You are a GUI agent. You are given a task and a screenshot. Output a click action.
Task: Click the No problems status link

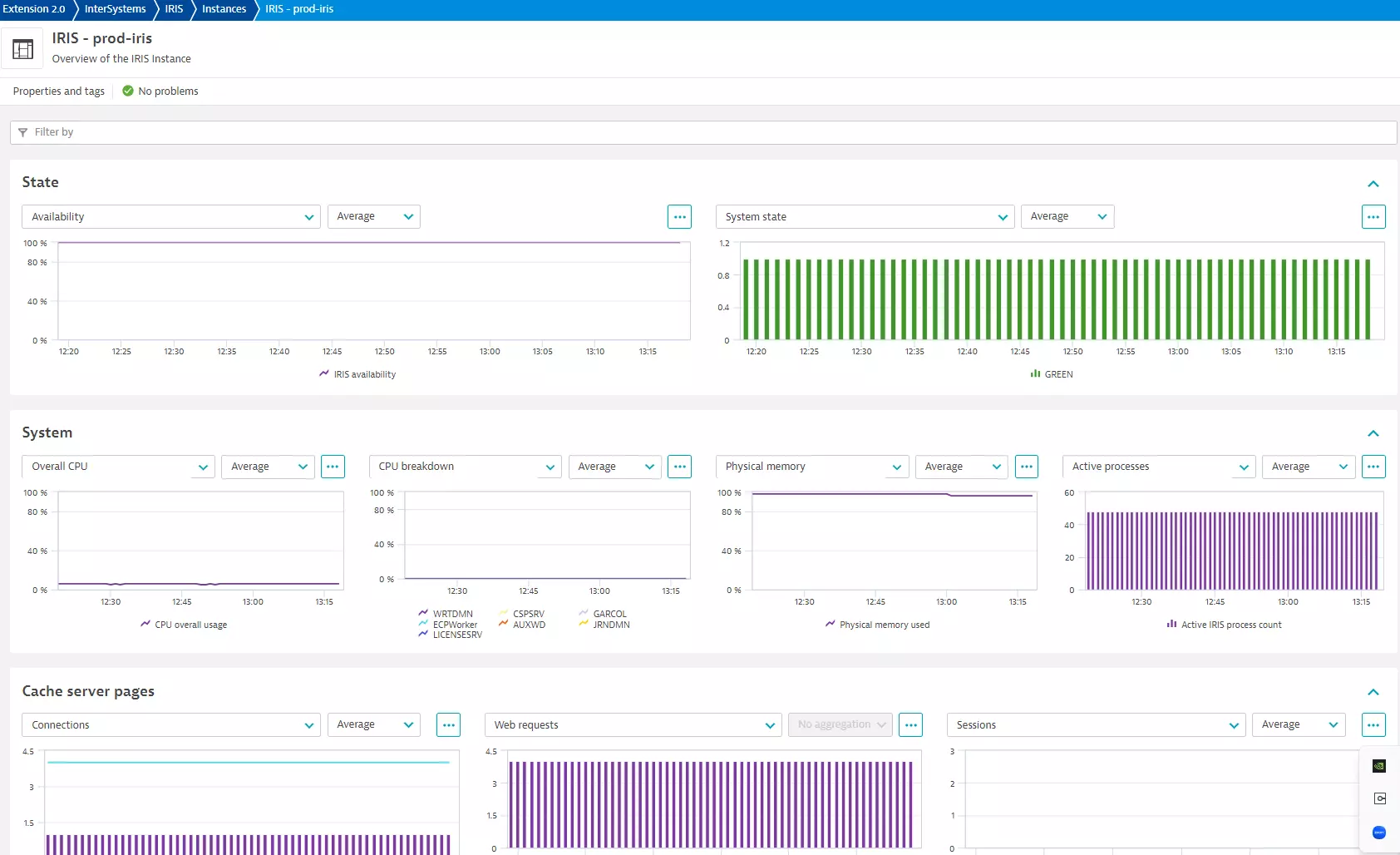pos(160,91)
